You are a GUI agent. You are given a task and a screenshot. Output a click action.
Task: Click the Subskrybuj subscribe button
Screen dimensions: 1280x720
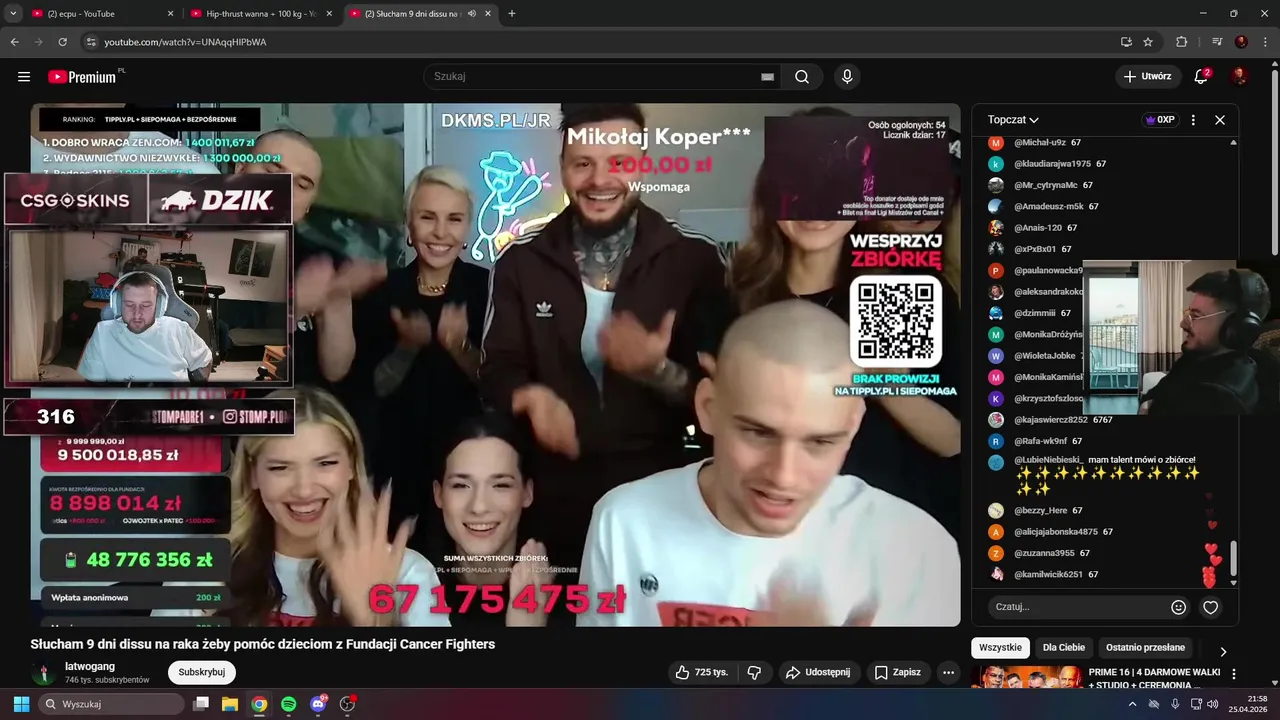click(x=202, y=672)
